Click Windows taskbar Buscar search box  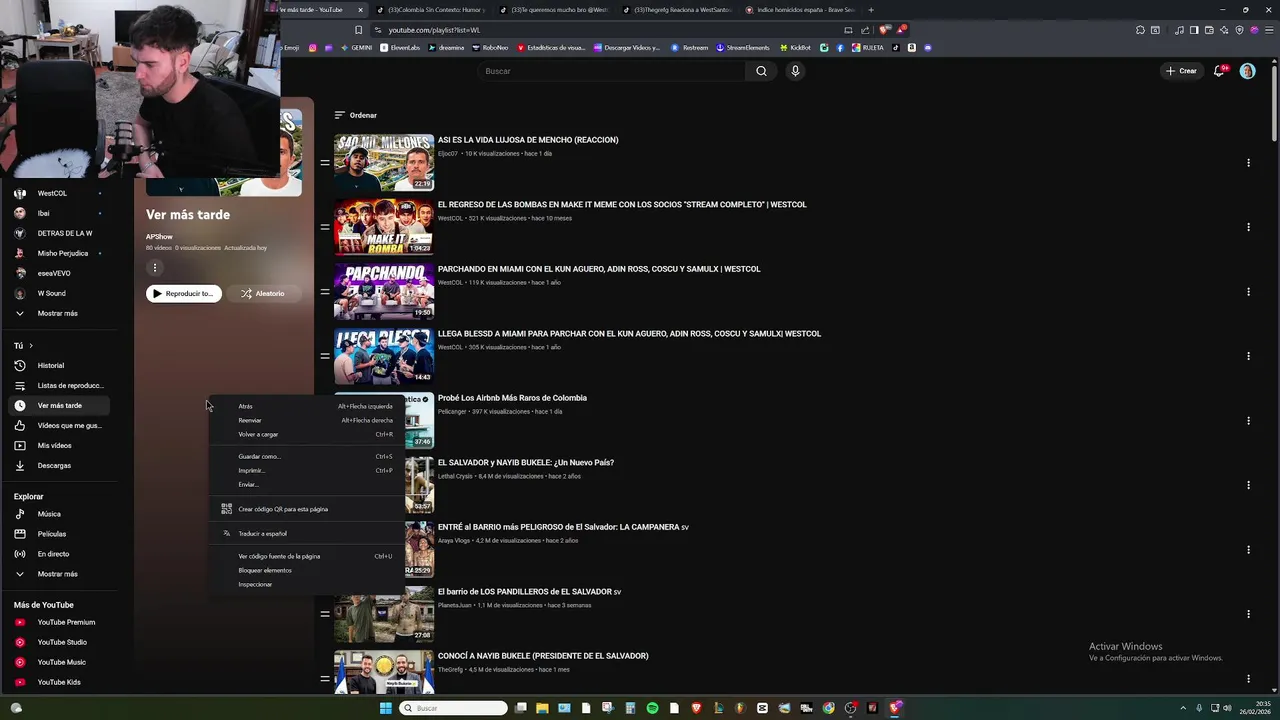[x=453, y=708]
